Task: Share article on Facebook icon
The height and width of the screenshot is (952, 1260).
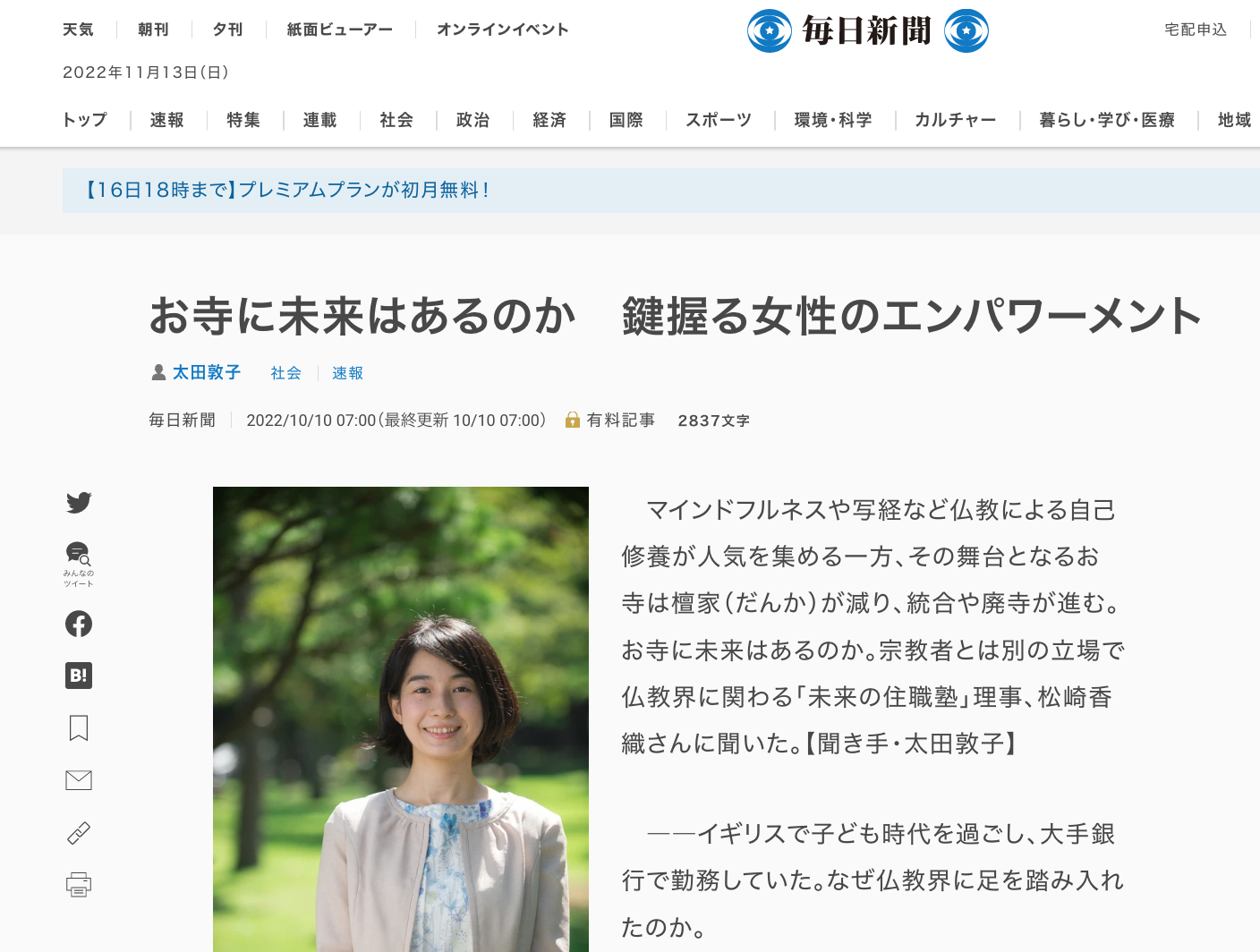Action: point(79,624)
